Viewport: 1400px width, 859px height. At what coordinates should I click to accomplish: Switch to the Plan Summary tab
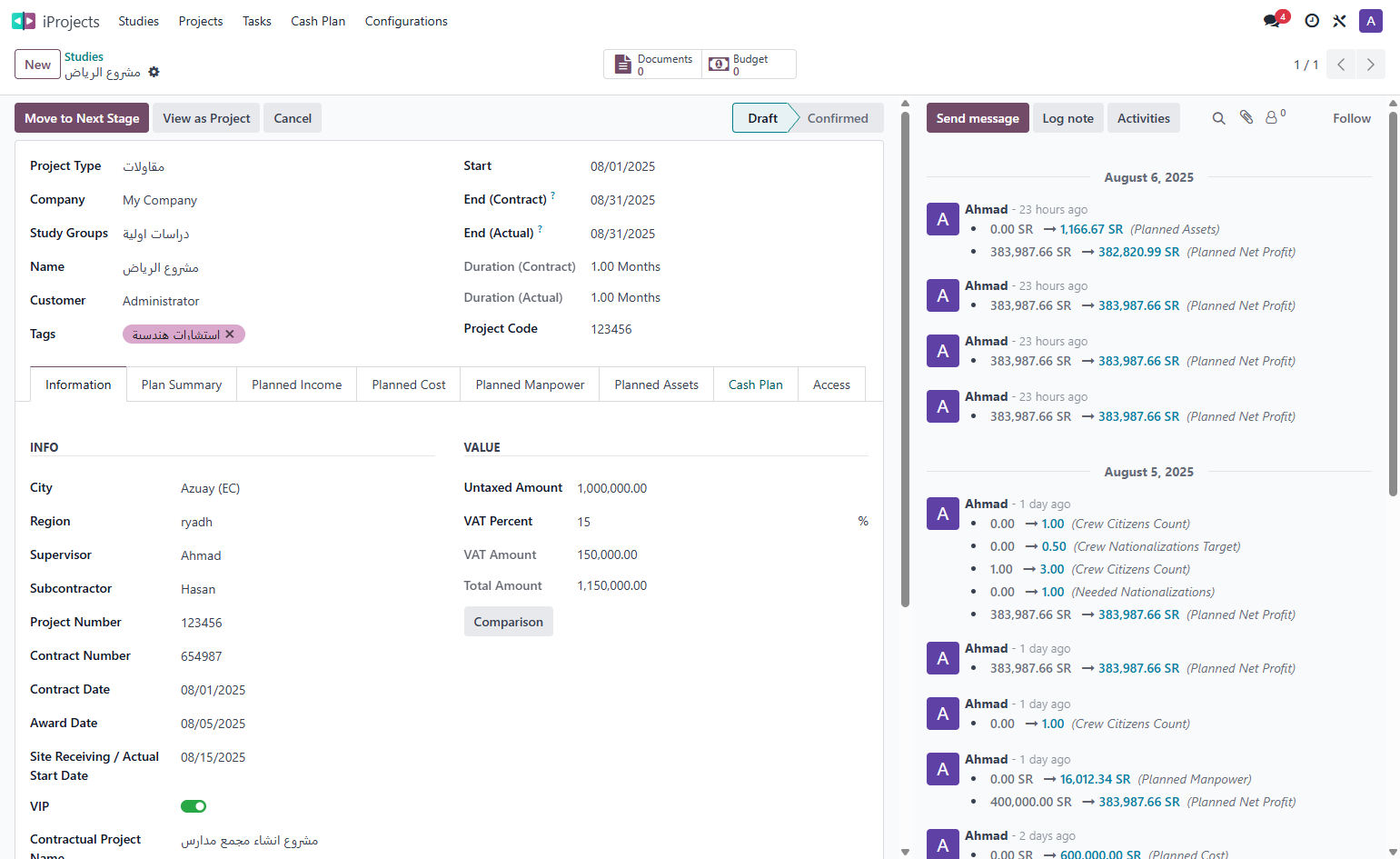(x=182, y=385)
